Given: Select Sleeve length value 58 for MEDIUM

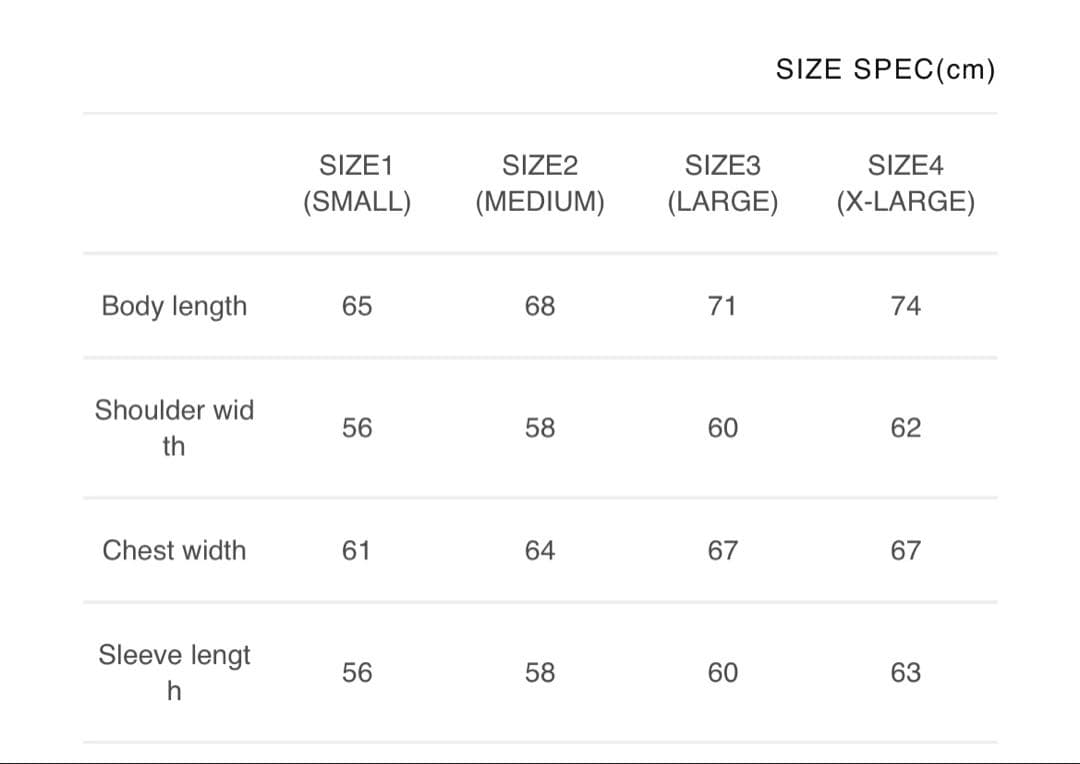Looking at the screenshot, I should [x=540, y=673].
